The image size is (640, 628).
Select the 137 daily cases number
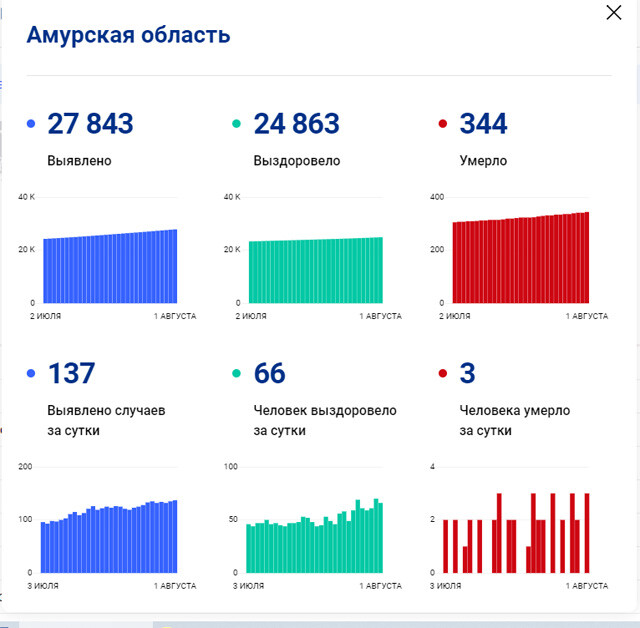point(71,373)
